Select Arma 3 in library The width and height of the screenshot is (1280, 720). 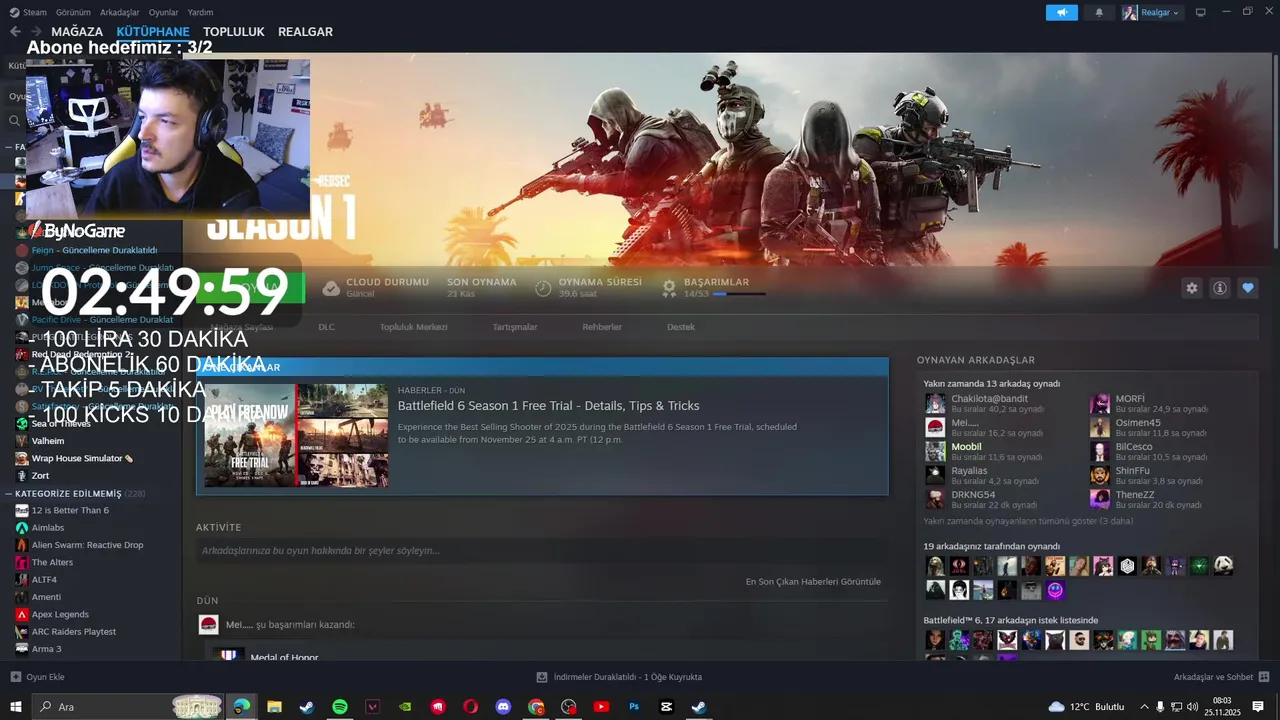(46, 649)
